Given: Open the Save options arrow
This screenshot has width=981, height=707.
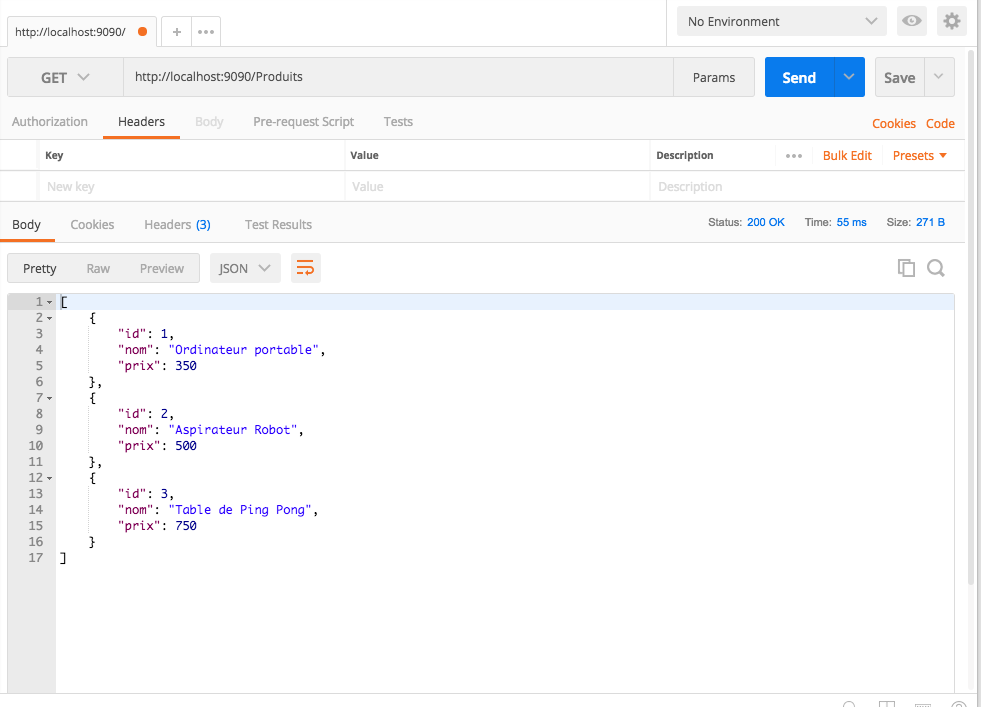Looking at the screenshot, I should (x=939, y=77).
